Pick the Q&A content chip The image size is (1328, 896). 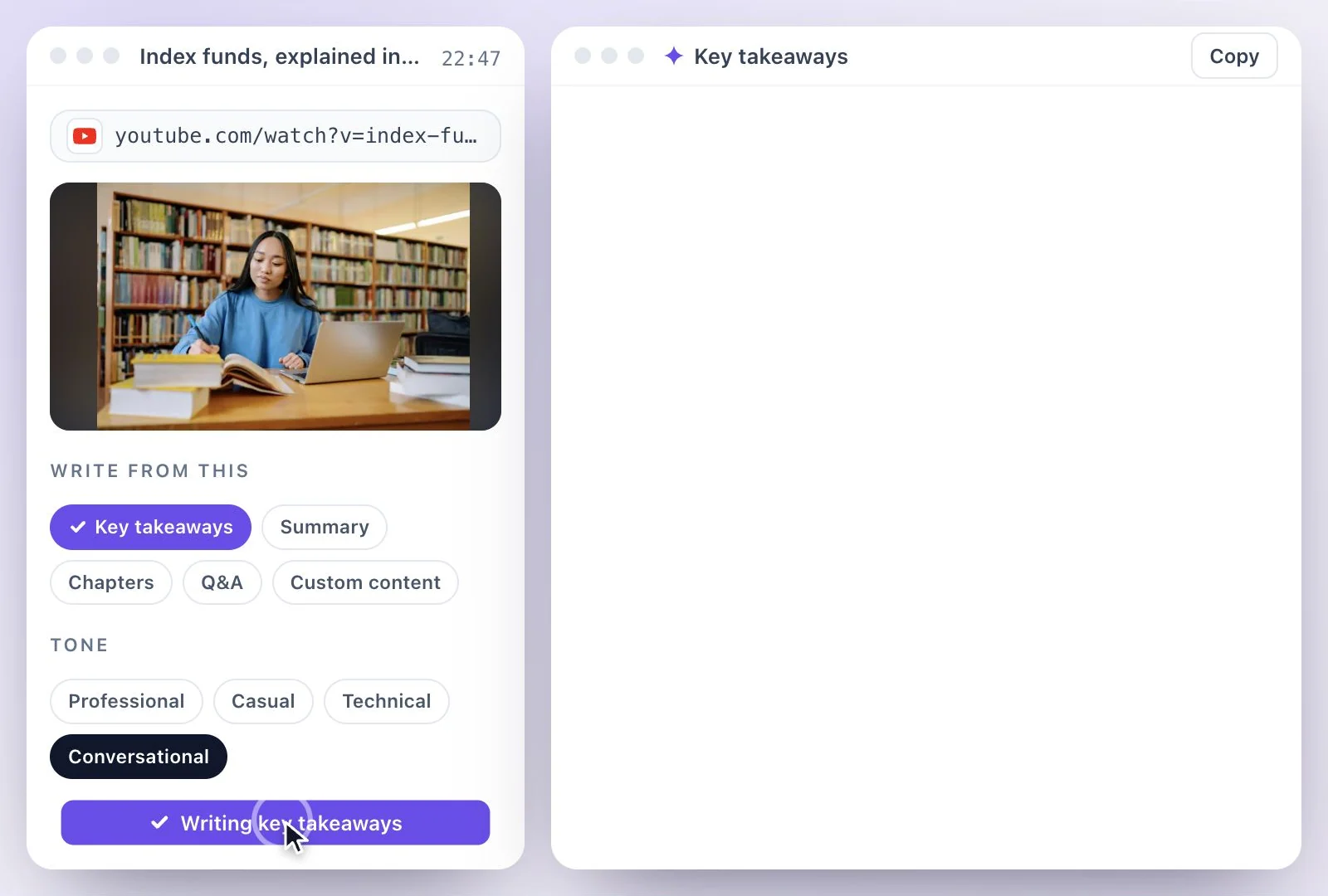pyautogui.click(x=222, y=582)
